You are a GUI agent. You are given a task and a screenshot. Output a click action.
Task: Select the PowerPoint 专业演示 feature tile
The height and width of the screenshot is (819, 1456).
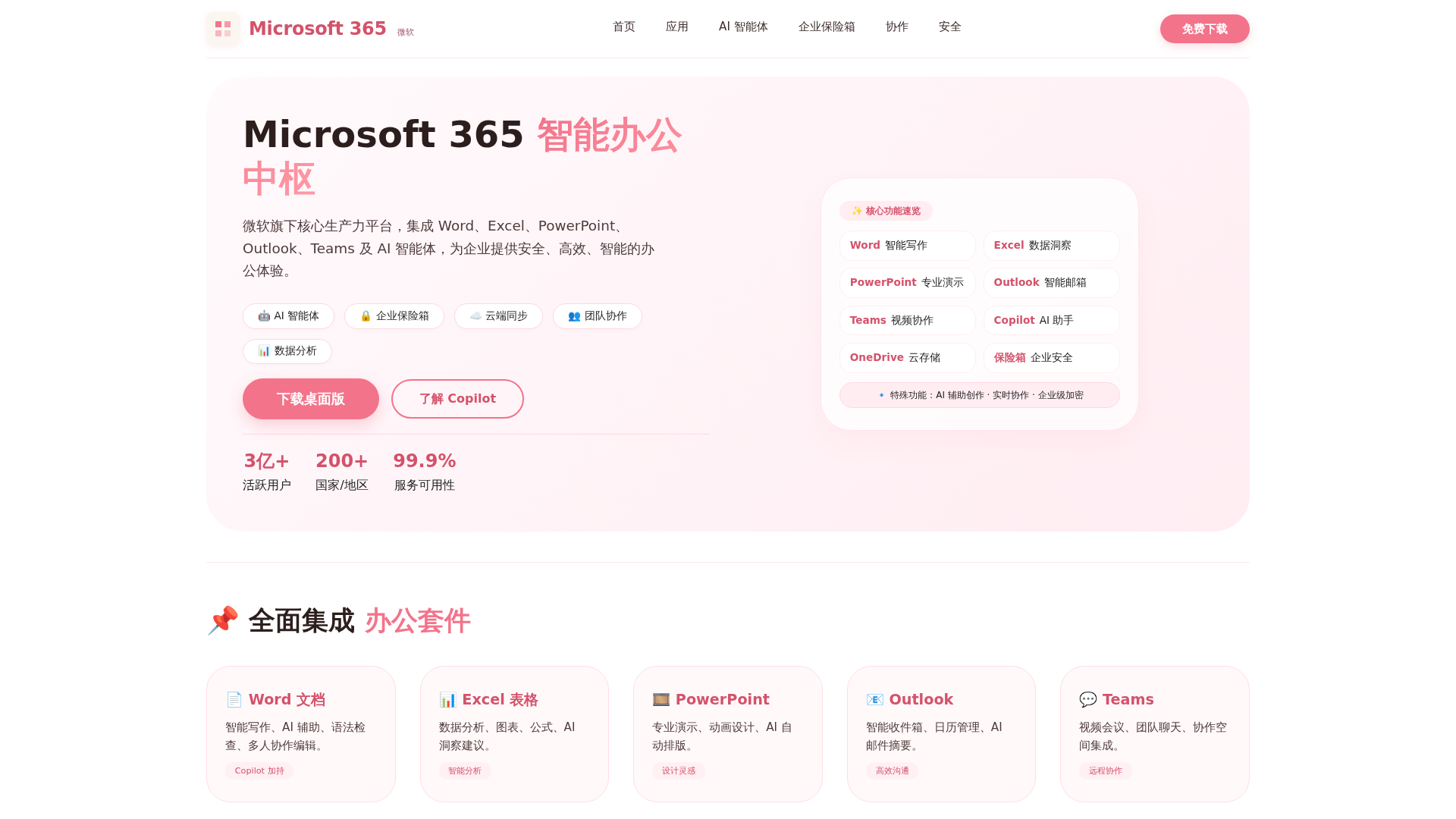(x=907, y=282)
